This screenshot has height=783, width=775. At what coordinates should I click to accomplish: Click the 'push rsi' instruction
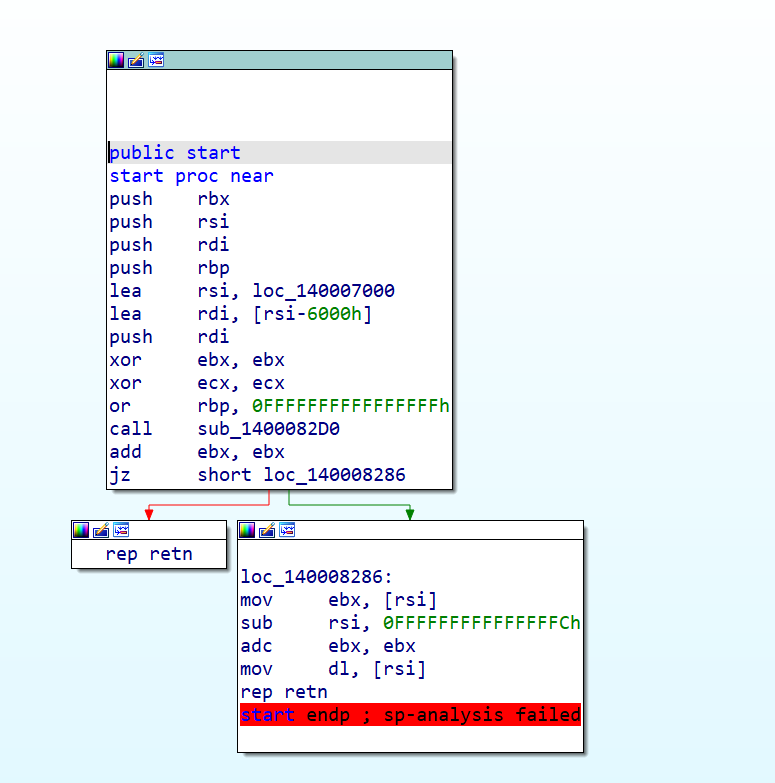click(x=169, y=222)
